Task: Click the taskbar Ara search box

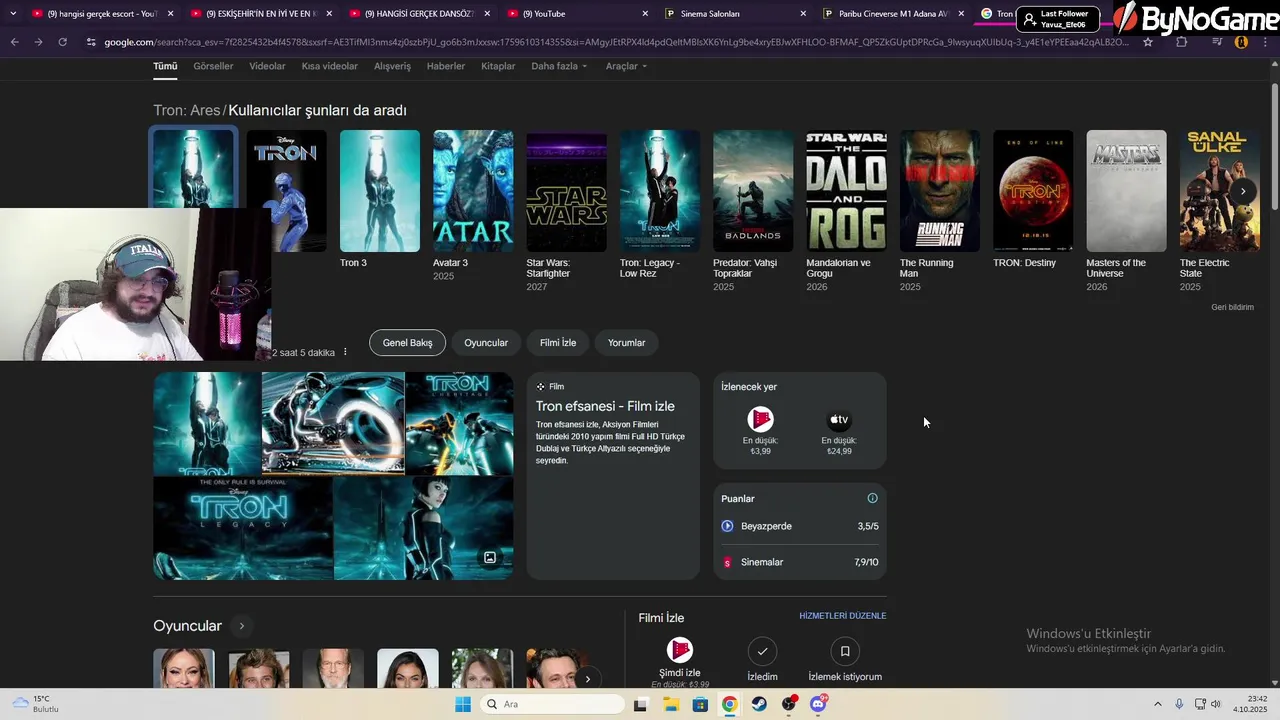Action: (552, 704)
